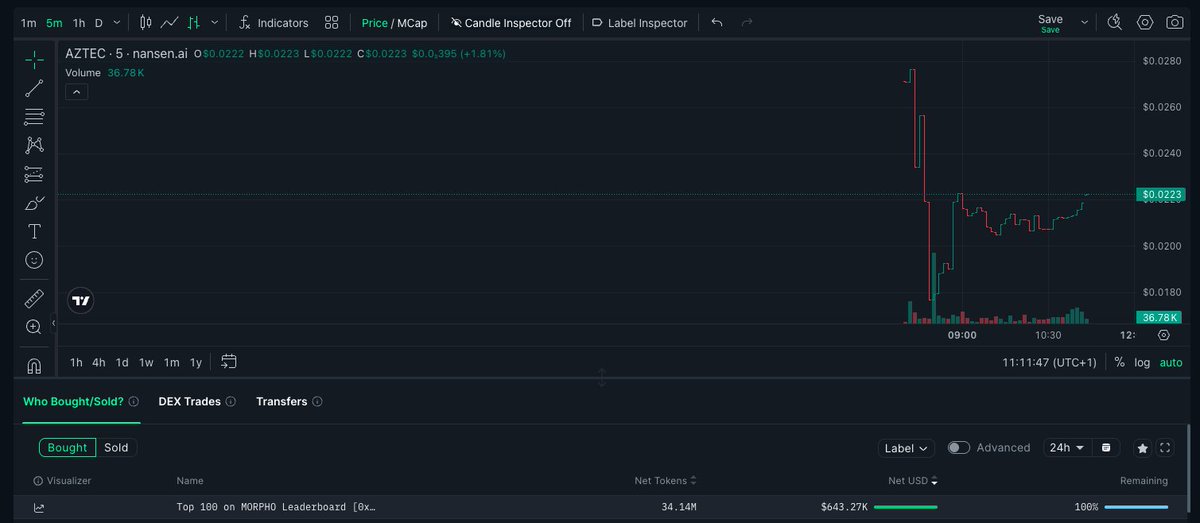This screenshot has height=523, width=1200.
Task: Open visualizer chart for MORPHO Leaderboard row
Action: (x=39, y=508)
